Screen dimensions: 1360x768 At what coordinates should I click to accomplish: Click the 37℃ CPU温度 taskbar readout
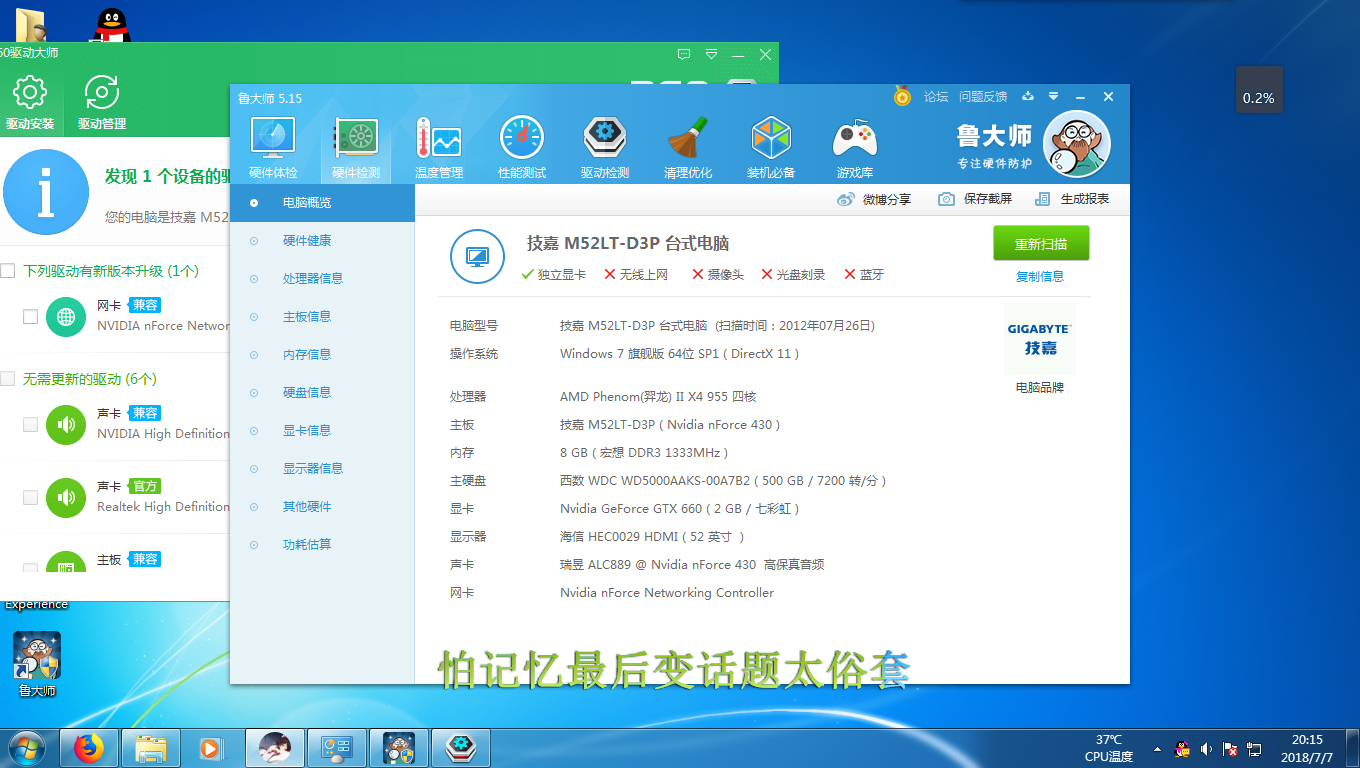click(x=1109, y=749)
